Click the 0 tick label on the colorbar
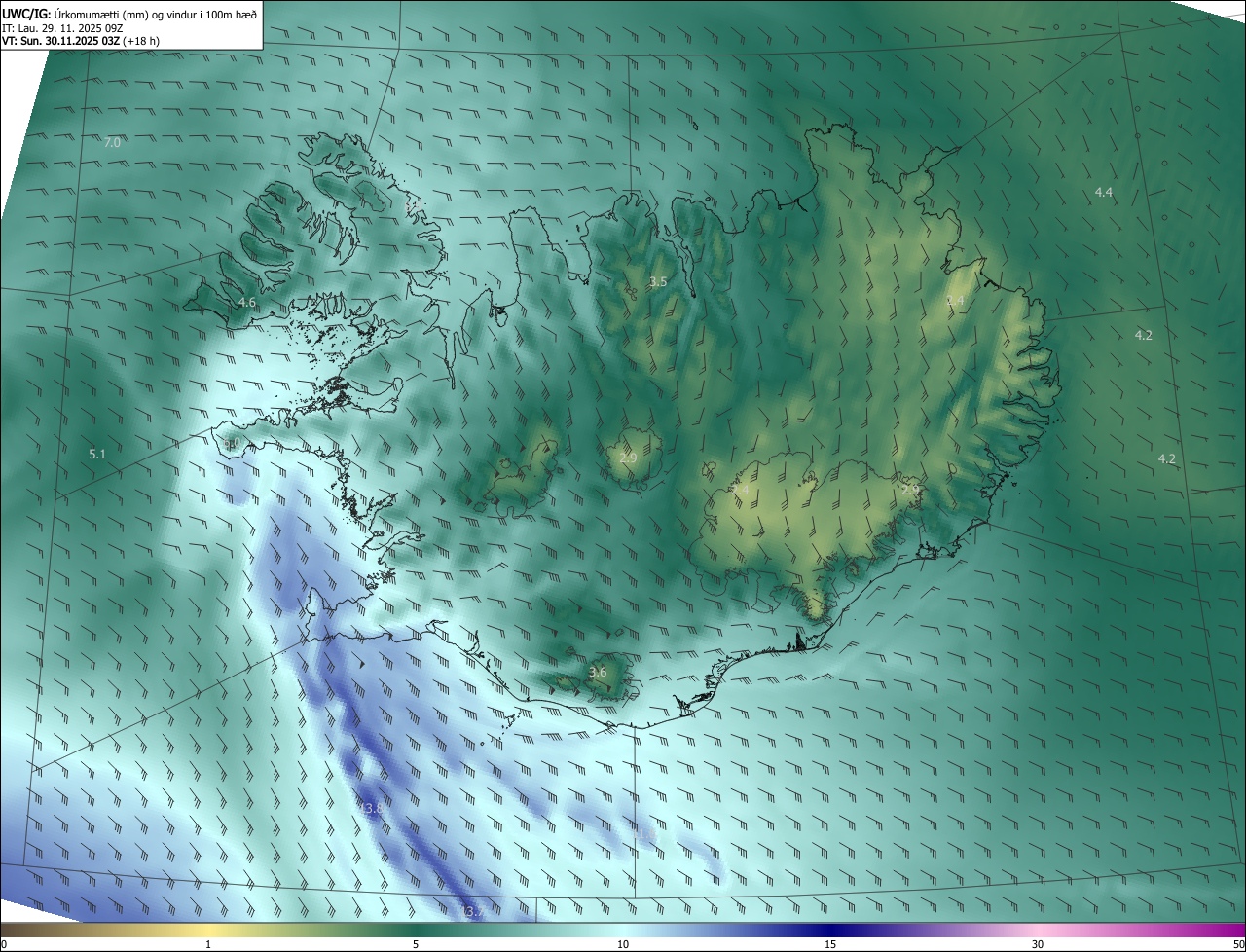1246x952 pixels. click(x=4, y=944)
